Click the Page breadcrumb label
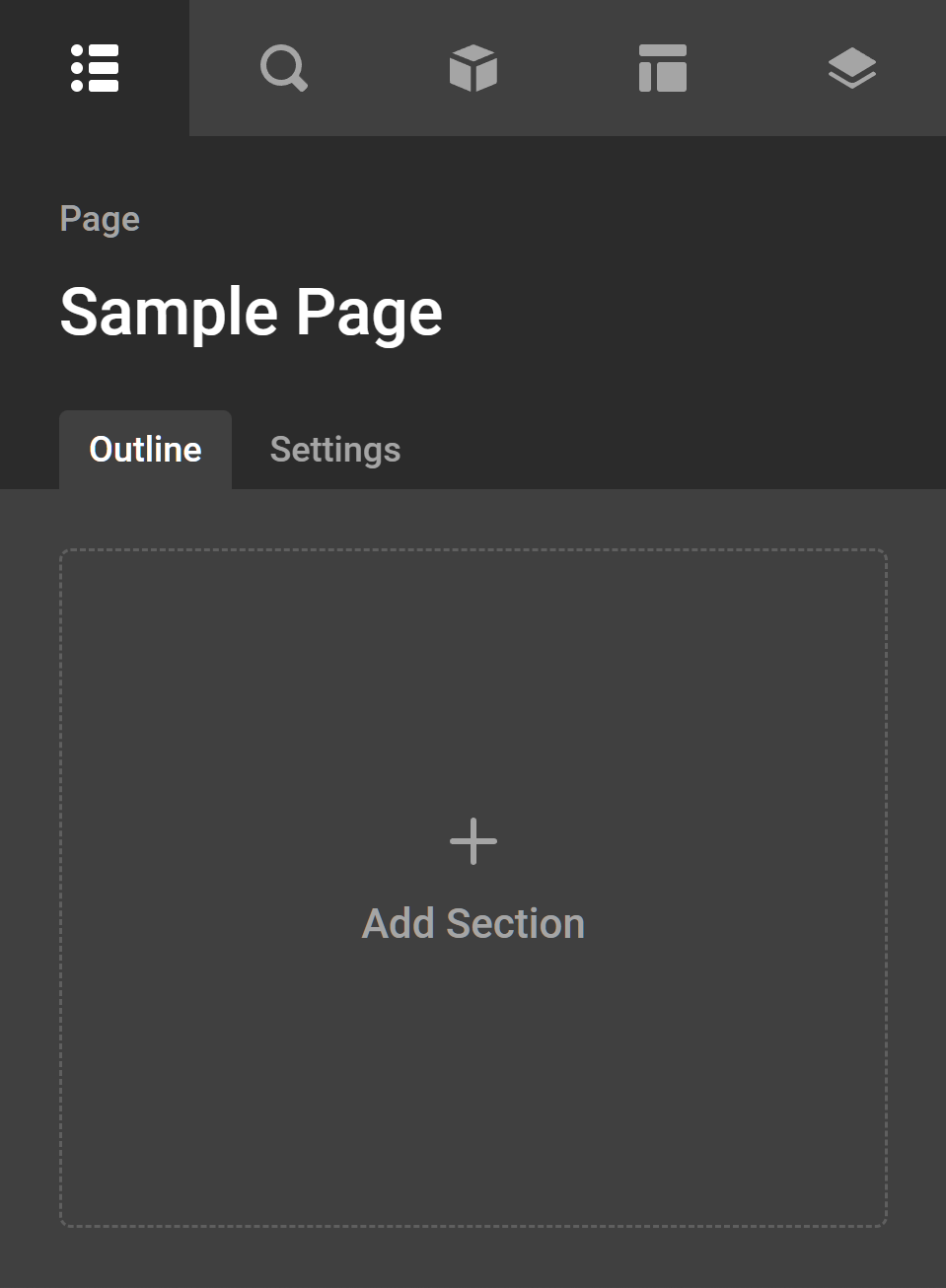This screenshot has width=946, height=1288. tap(100, 219)
